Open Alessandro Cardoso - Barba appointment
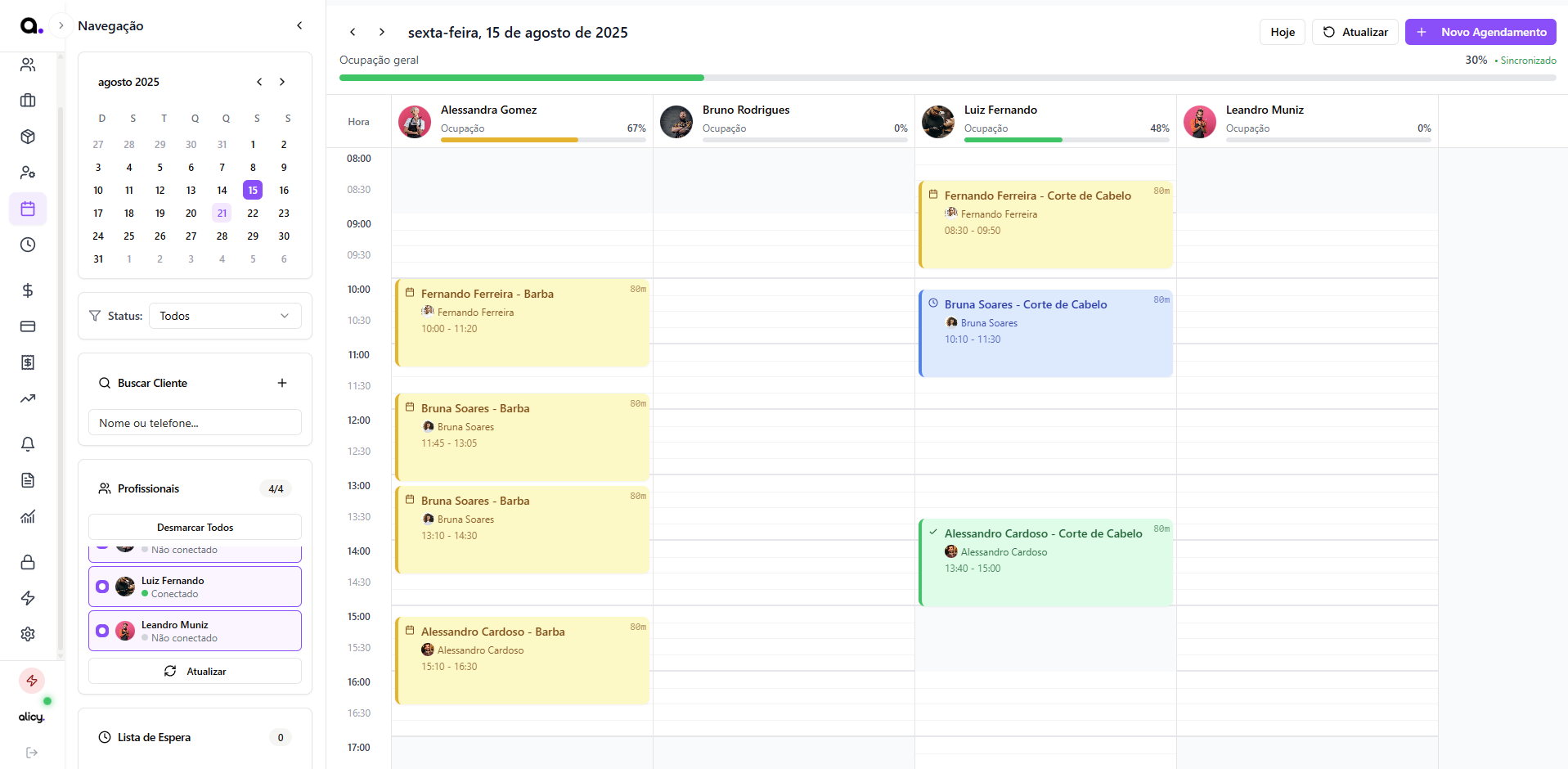This screenshot has height=769, width=1568. point(522,660)
